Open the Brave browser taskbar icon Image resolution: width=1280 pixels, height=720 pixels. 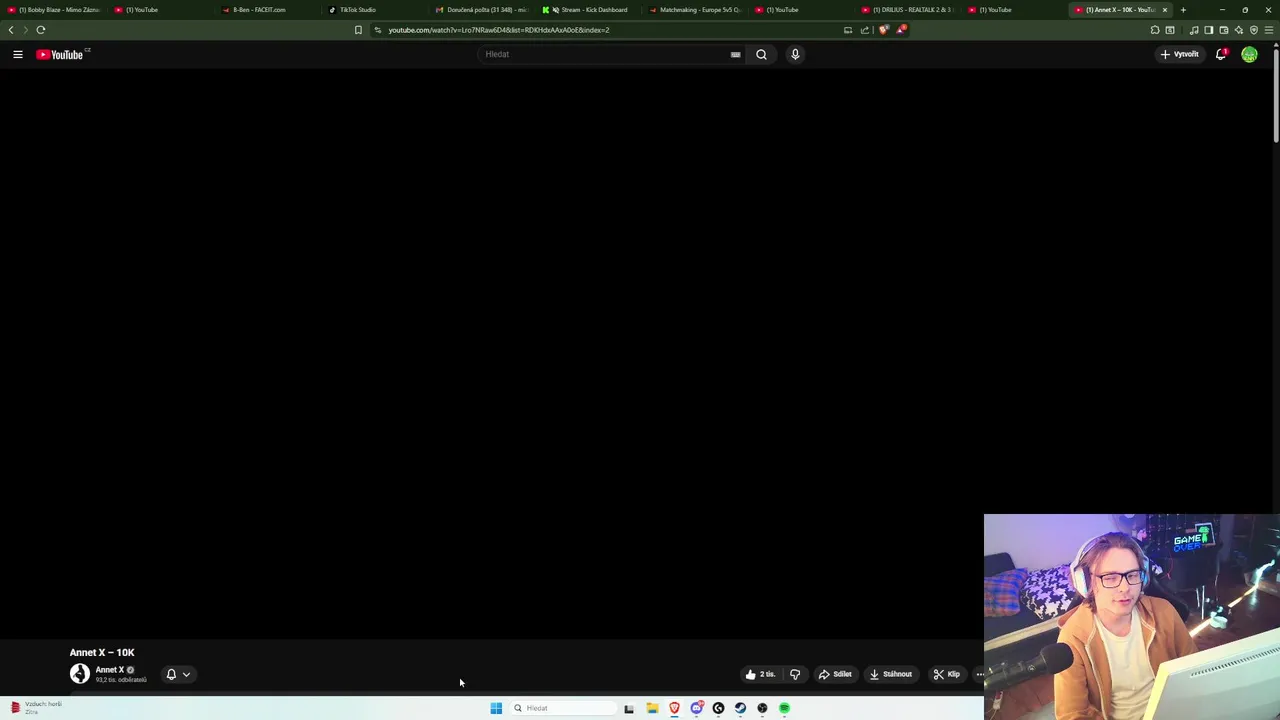(x=674, y=708)
